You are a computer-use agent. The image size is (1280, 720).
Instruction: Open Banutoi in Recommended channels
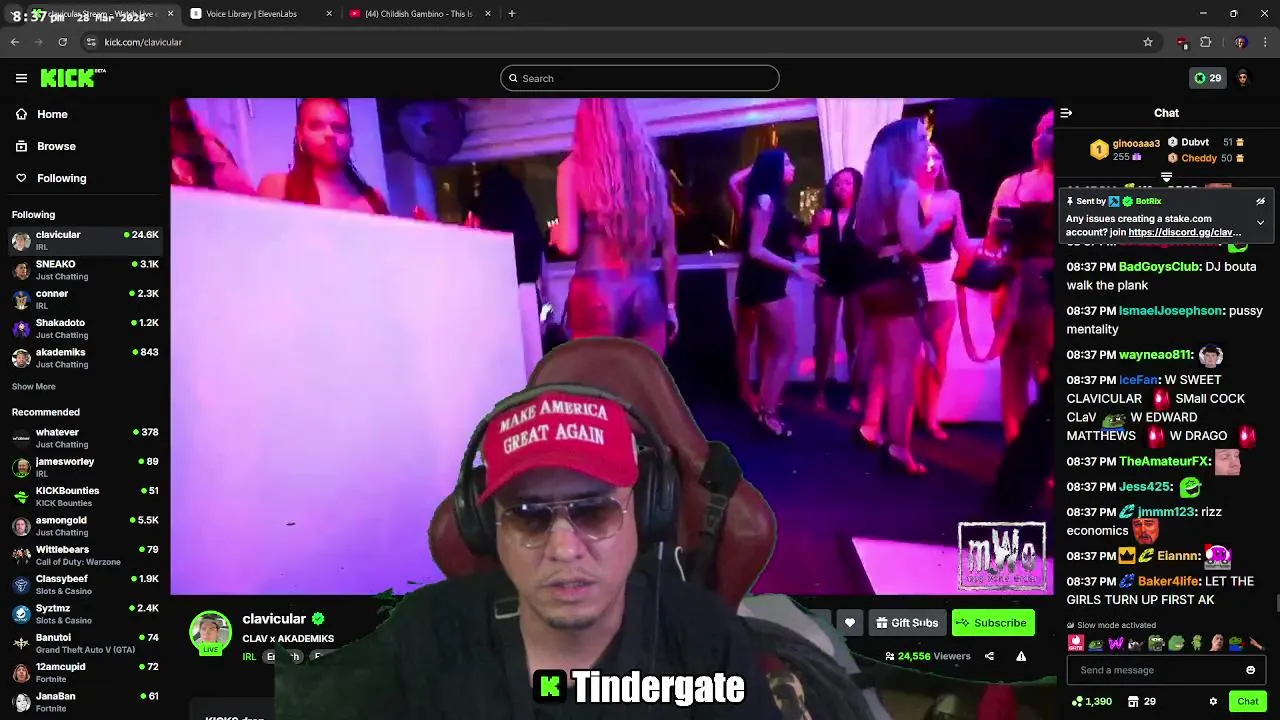pyautogui.click(x=85, y=643)
